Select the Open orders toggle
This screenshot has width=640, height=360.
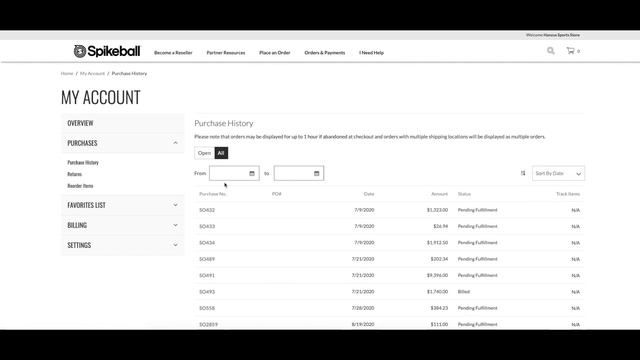[x=204, y=153]
